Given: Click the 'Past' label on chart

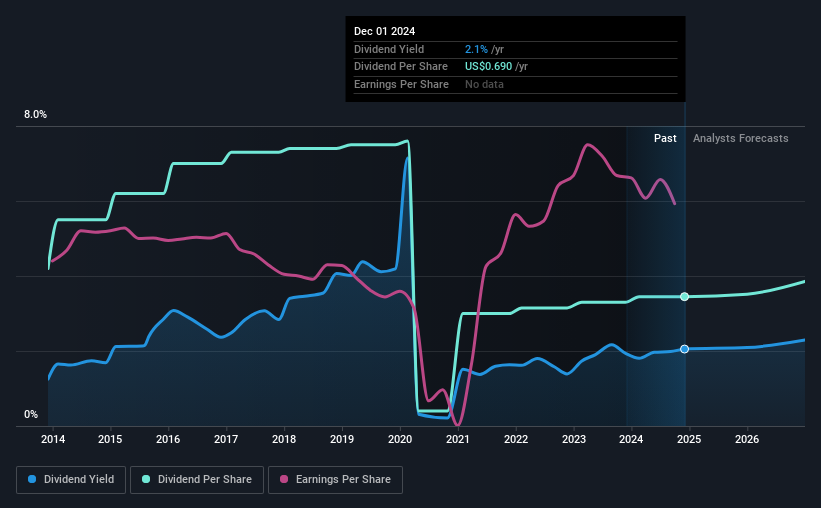Looking at the screenshot, I should pyautogui.click(x=665, y=138).
